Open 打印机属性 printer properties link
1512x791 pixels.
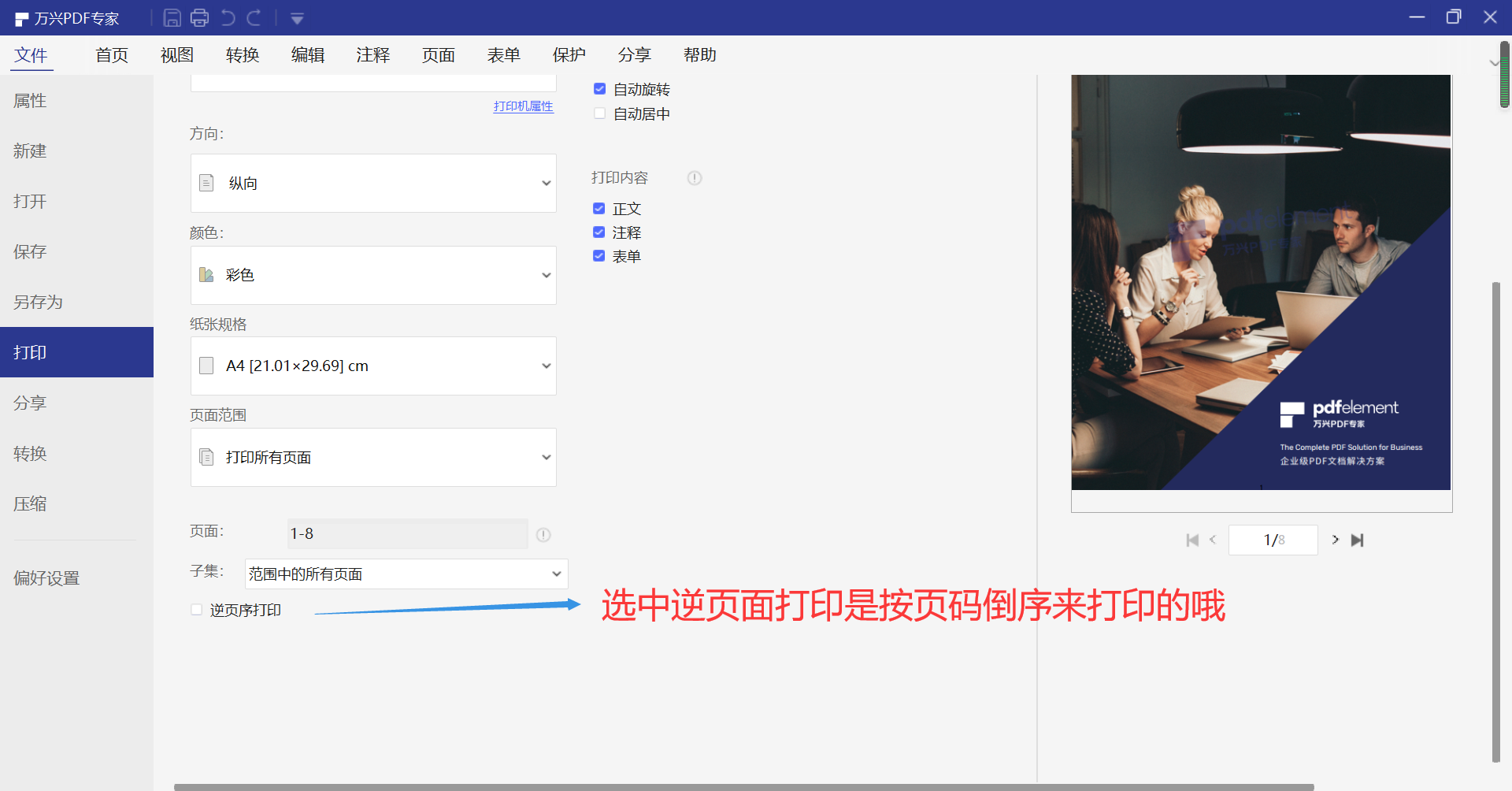coord(523,106)
